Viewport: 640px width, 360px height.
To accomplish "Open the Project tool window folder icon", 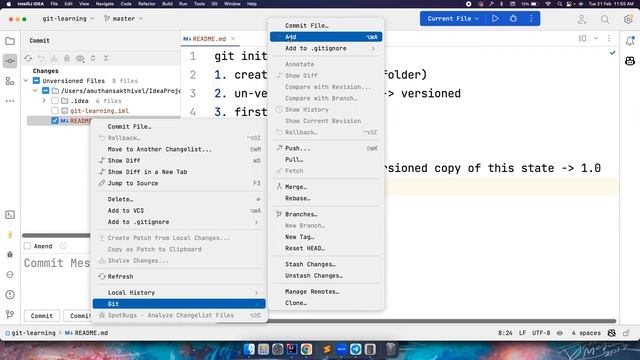I will pos(10,41).
